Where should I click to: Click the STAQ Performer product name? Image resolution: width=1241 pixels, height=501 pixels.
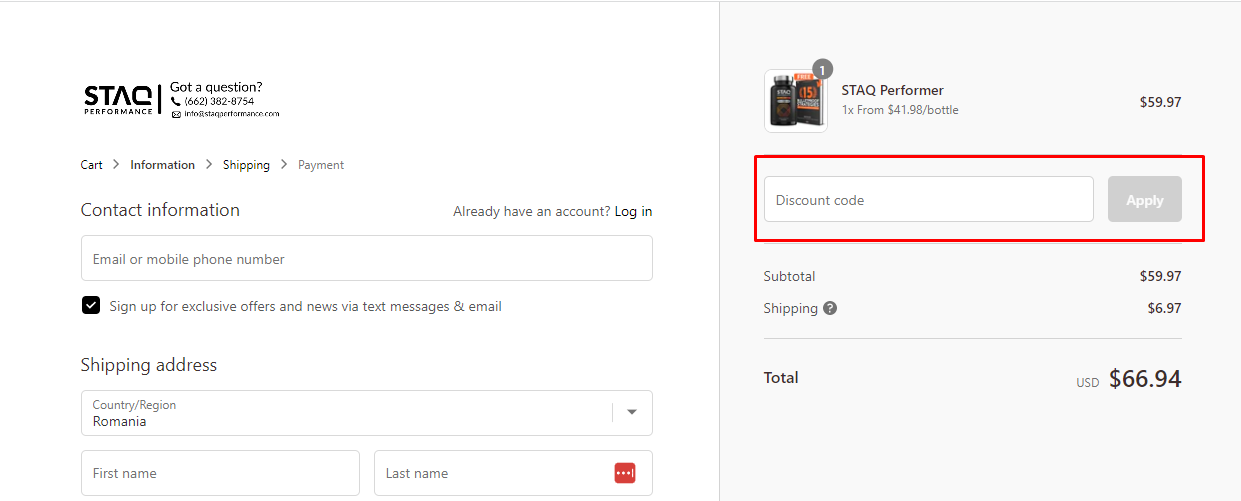click(x=893, y=90)
